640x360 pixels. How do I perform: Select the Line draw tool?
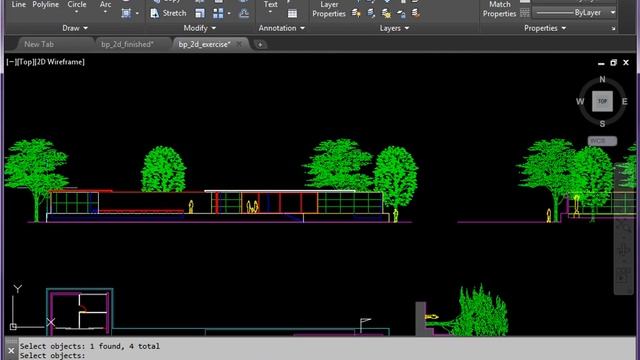click(18, 4)
